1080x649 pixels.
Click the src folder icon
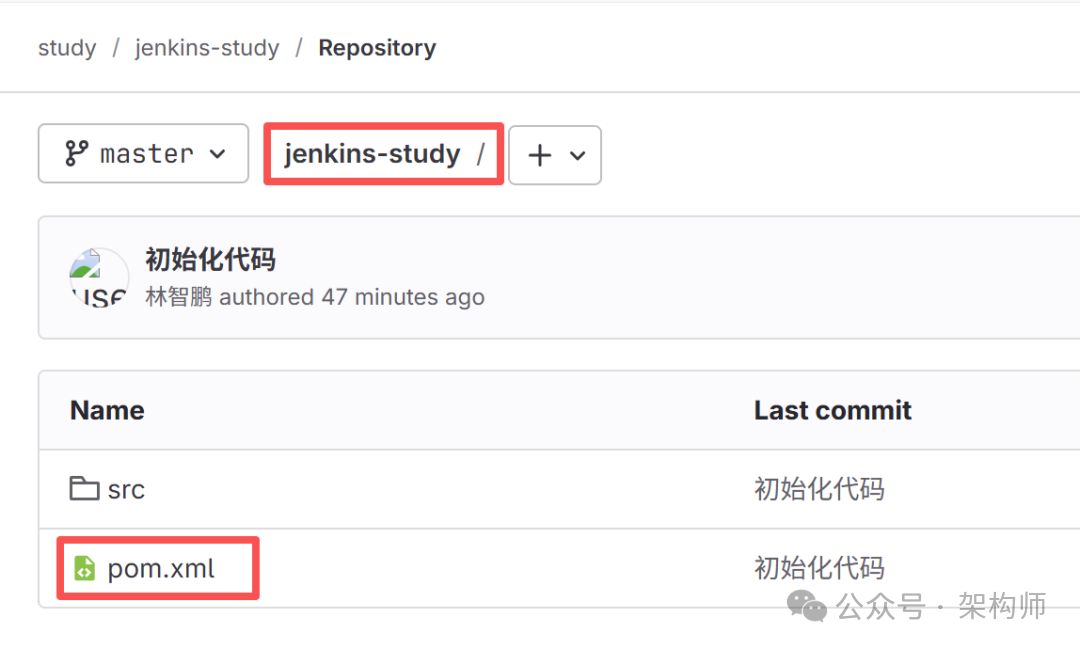pyautogui.click(x=84, y=488)
